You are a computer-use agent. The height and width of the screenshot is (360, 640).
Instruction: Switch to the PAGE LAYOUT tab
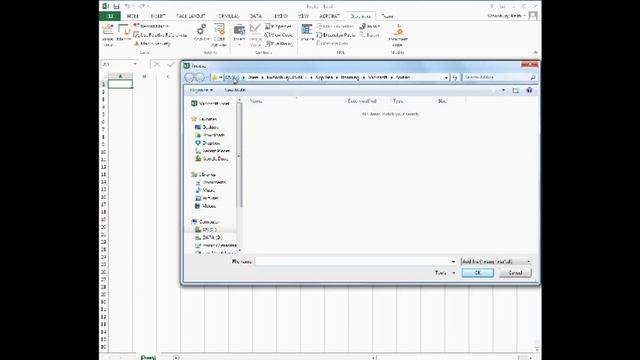tap(191, 16)
